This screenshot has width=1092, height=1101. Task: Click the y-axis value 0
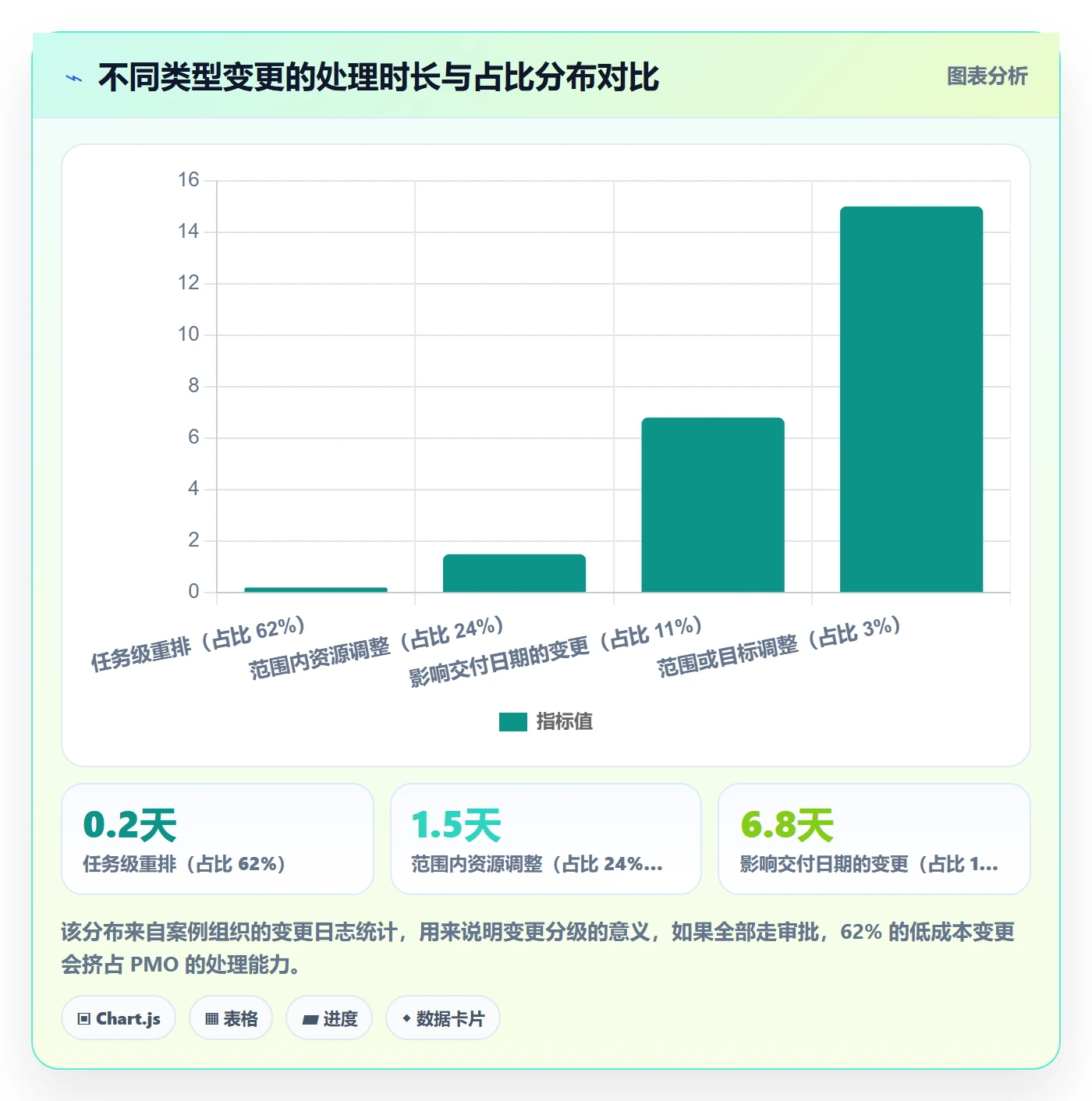tap(193, 592)
